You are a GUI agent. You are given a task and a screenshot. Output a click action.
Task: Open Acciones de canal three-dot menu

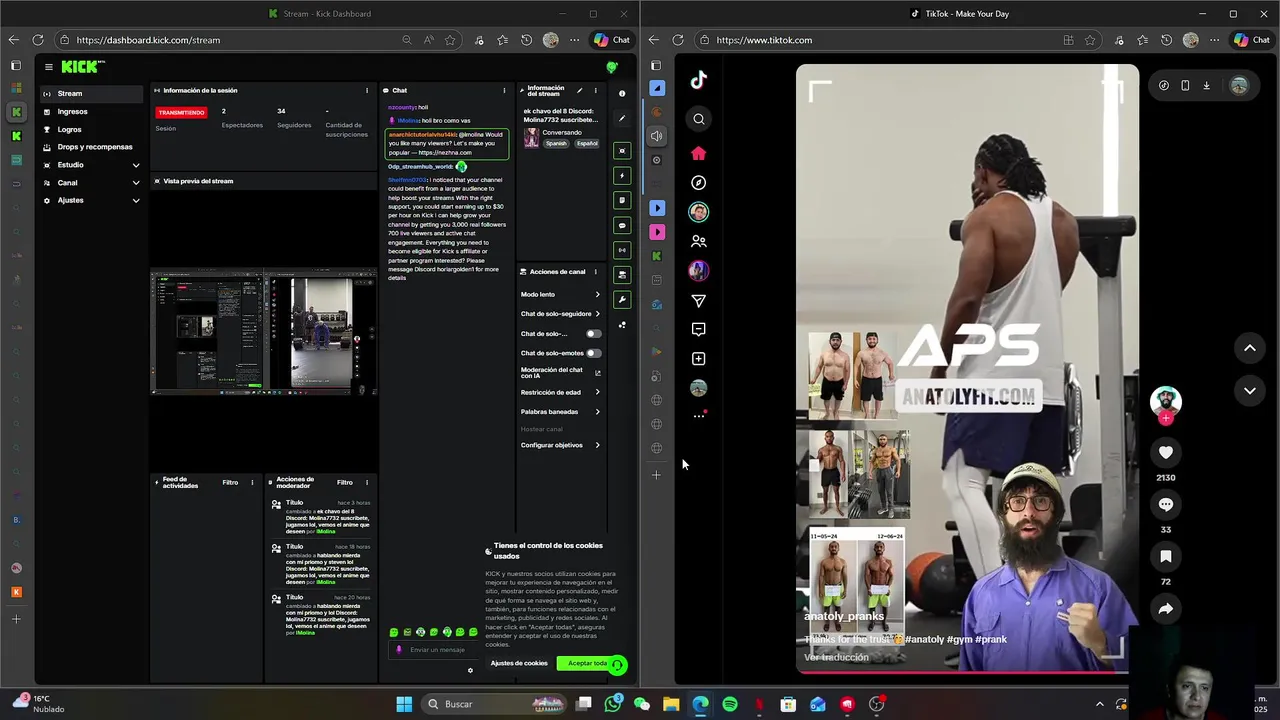point(595,272)
